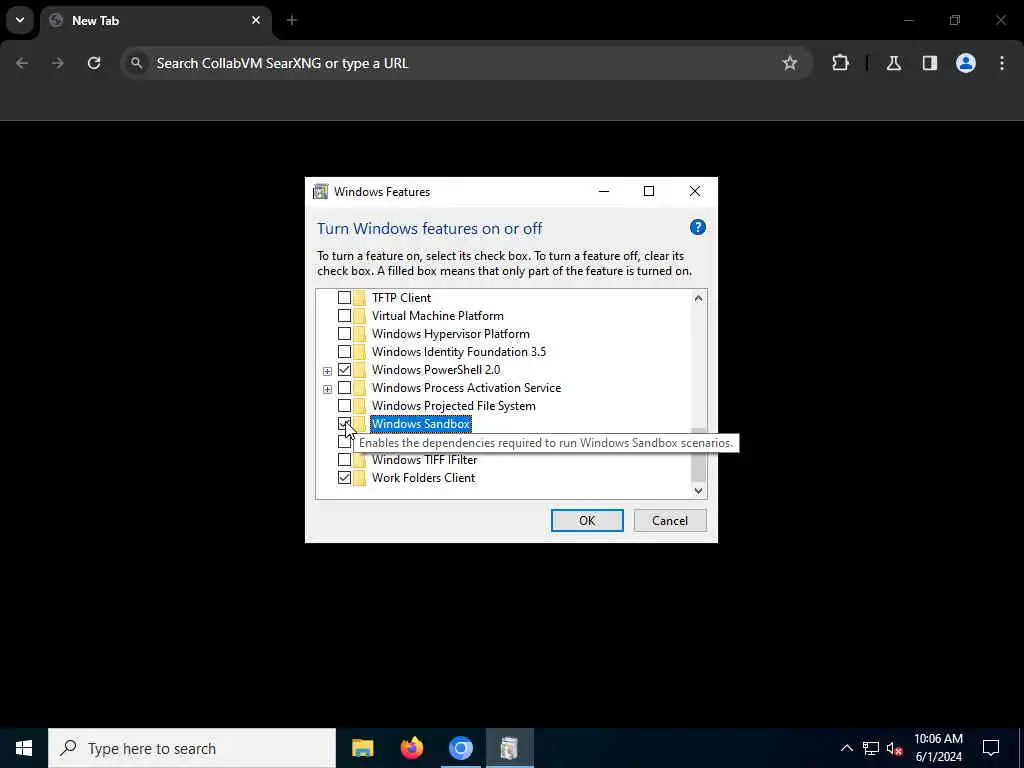Select Windows Projected File System label
This screenshot has width=1024, height=768.
click(454, 406)
